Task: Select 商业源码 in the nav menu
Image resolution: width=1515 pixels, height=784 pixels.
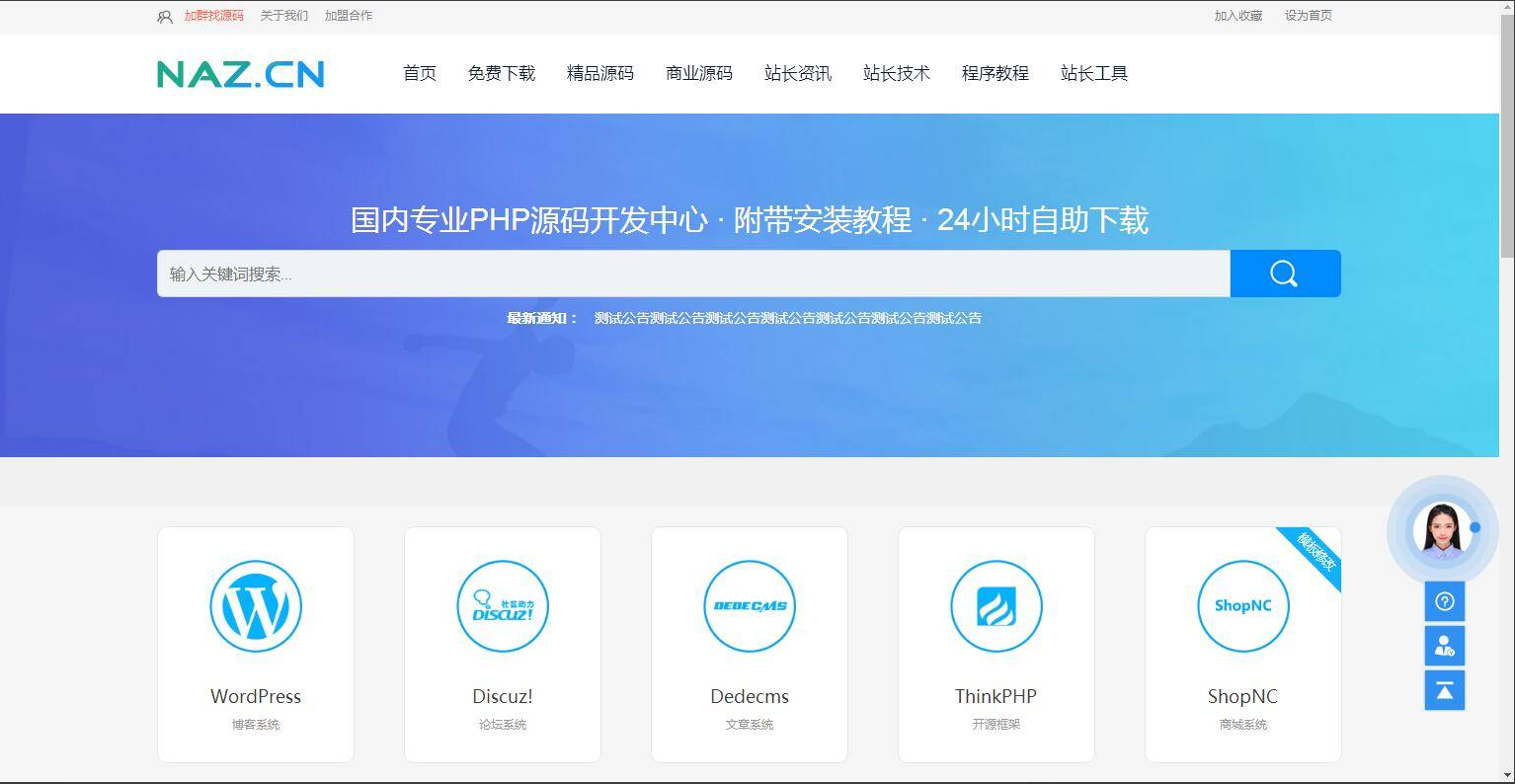Action: (699, 73)
